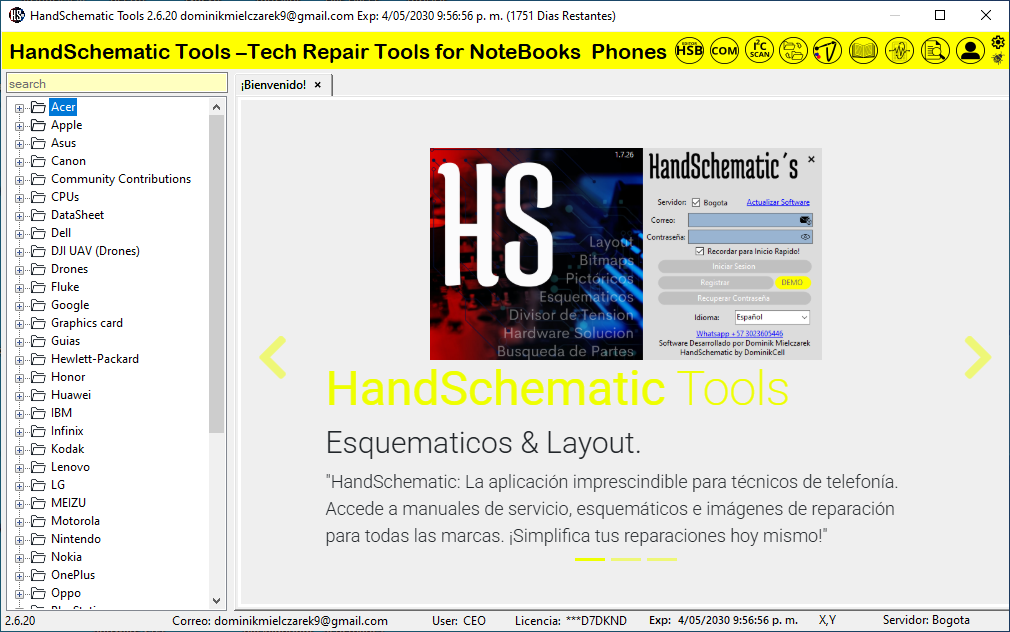Viewport: 1010px width, 632px height.
Task: Open the settings gear icon
Action: [998, 43]
